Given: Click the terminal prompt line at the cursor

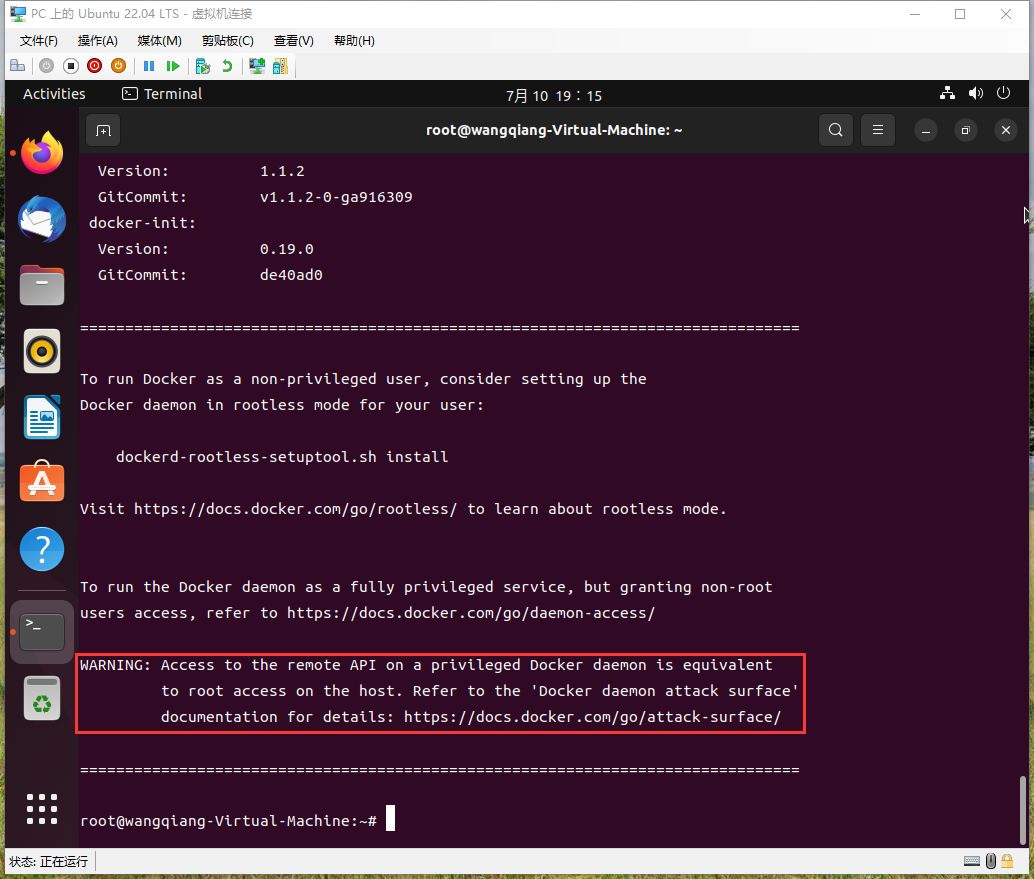Looking at the screenshot, I should coord(237,820).
